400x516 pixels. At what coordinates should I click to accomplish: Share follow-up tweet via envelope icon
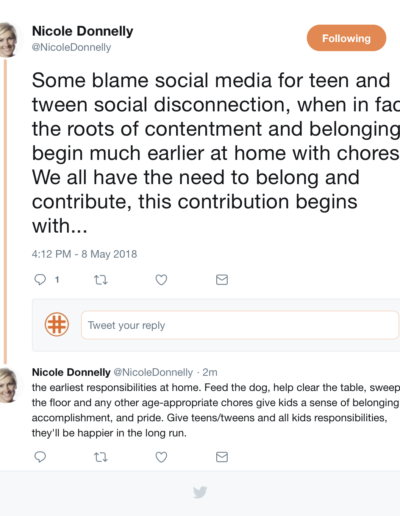[222, 457]
